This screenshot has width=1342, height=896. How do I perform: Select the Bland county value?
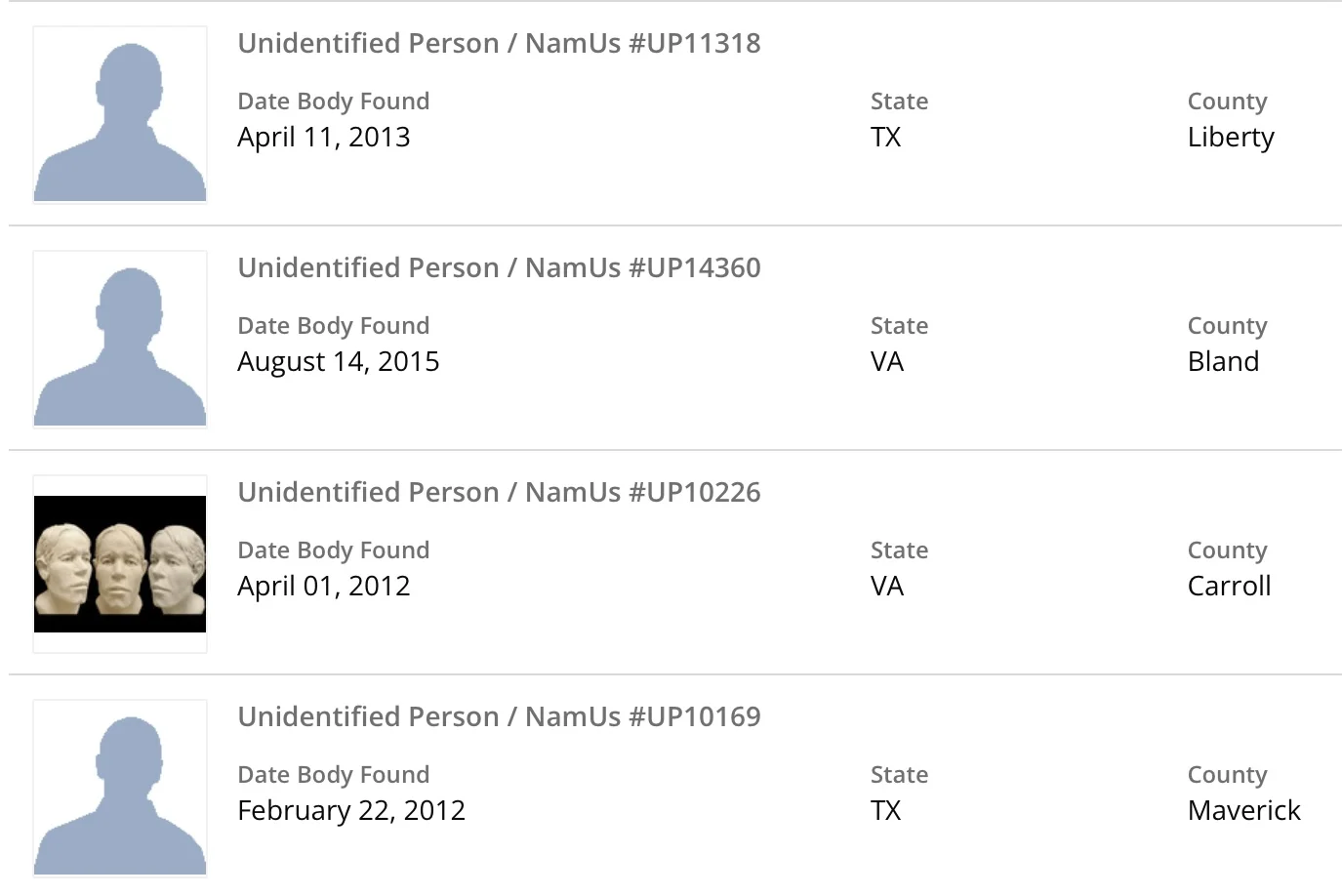pyautogui.click(x=1222, y=362)
